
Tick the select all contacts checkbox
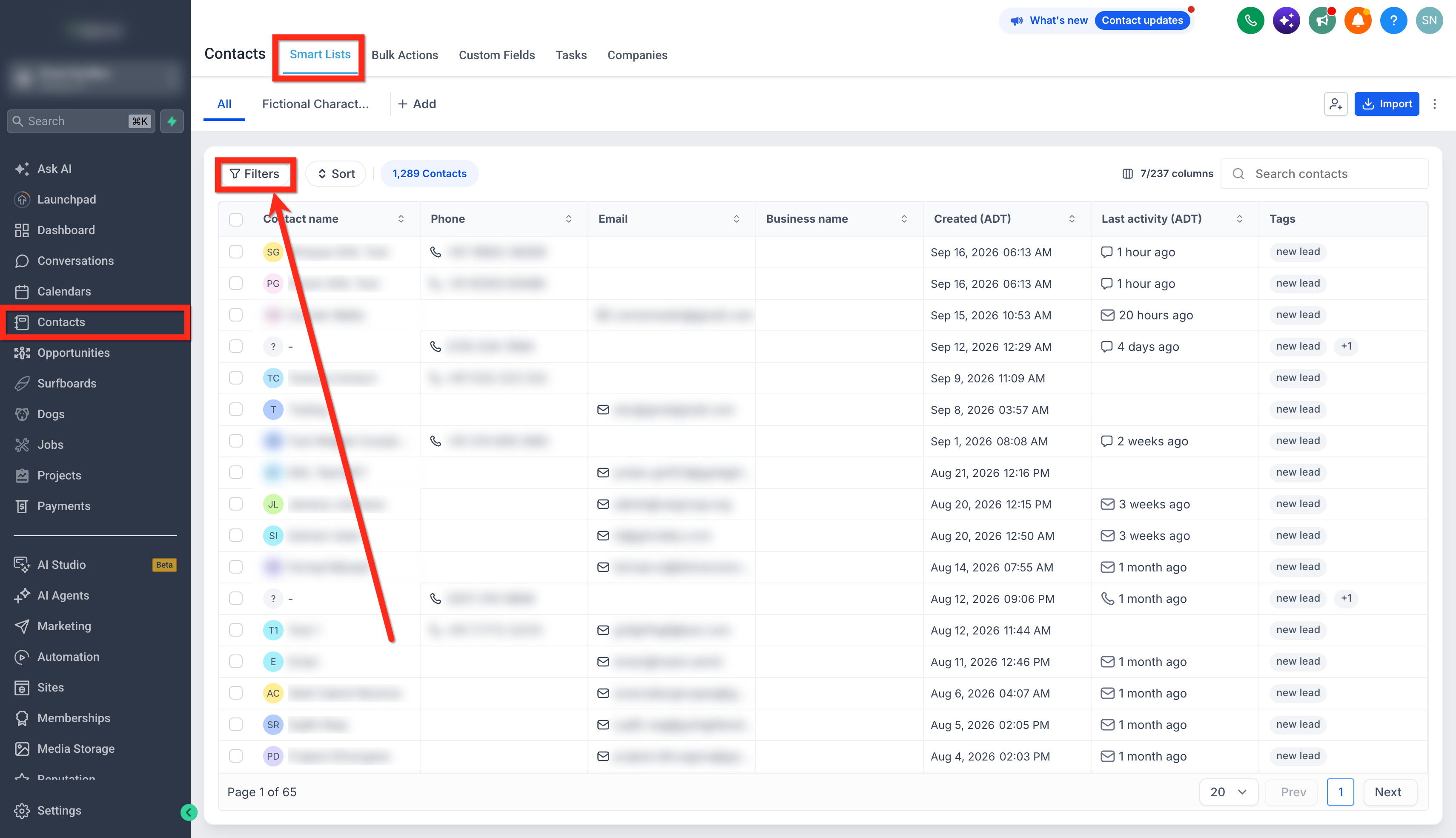(236, 219)
